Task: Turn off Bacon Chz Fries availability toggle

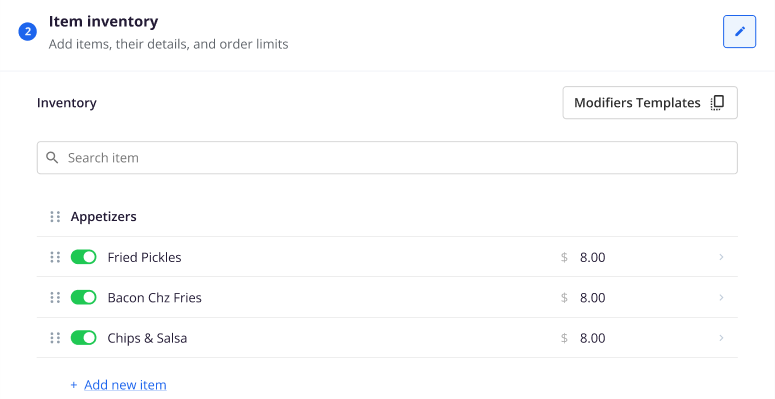Action: click(x=84, y=298)
